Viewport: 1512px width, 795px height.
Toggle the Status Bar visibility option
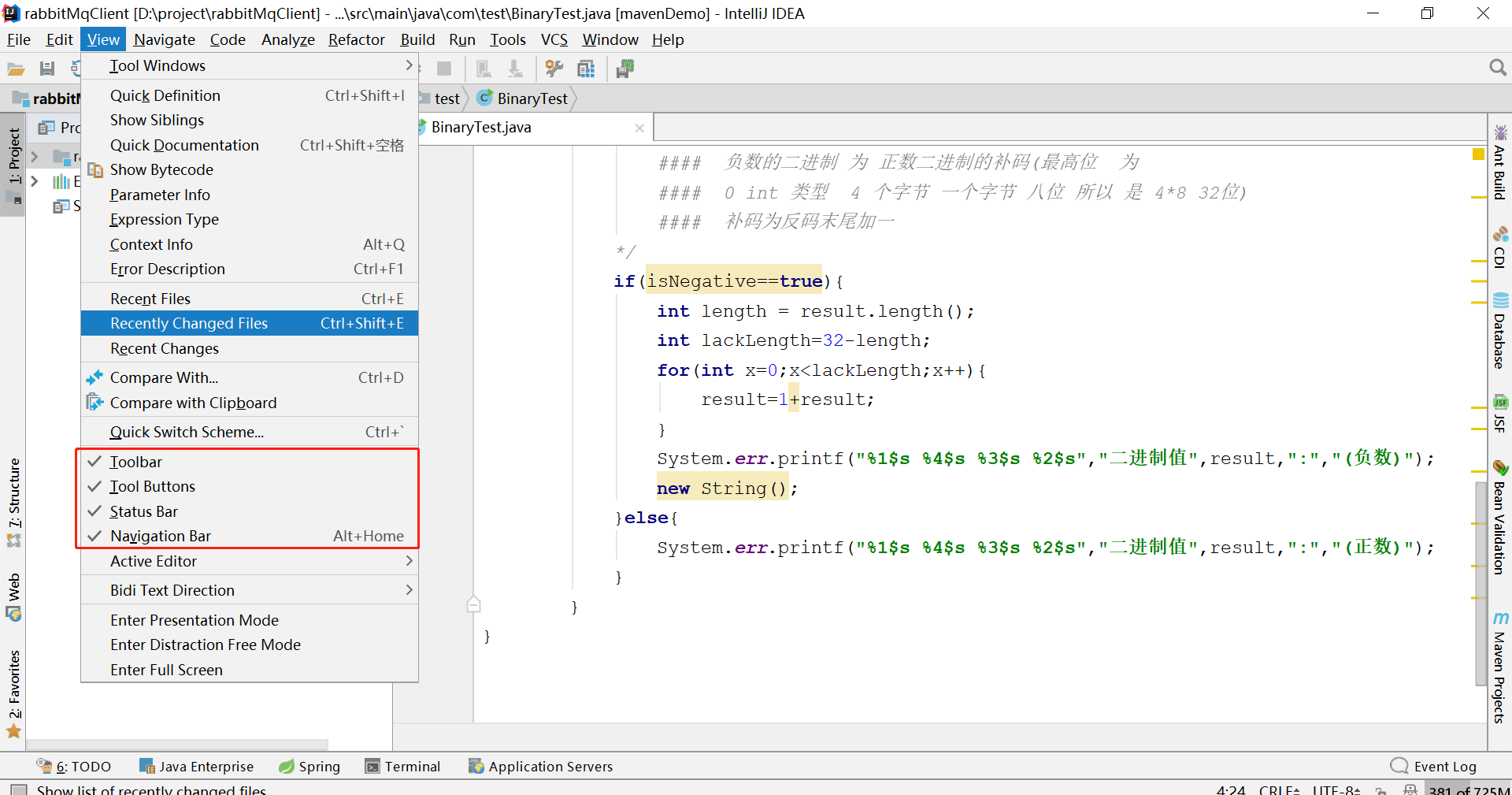coord(250,511)
